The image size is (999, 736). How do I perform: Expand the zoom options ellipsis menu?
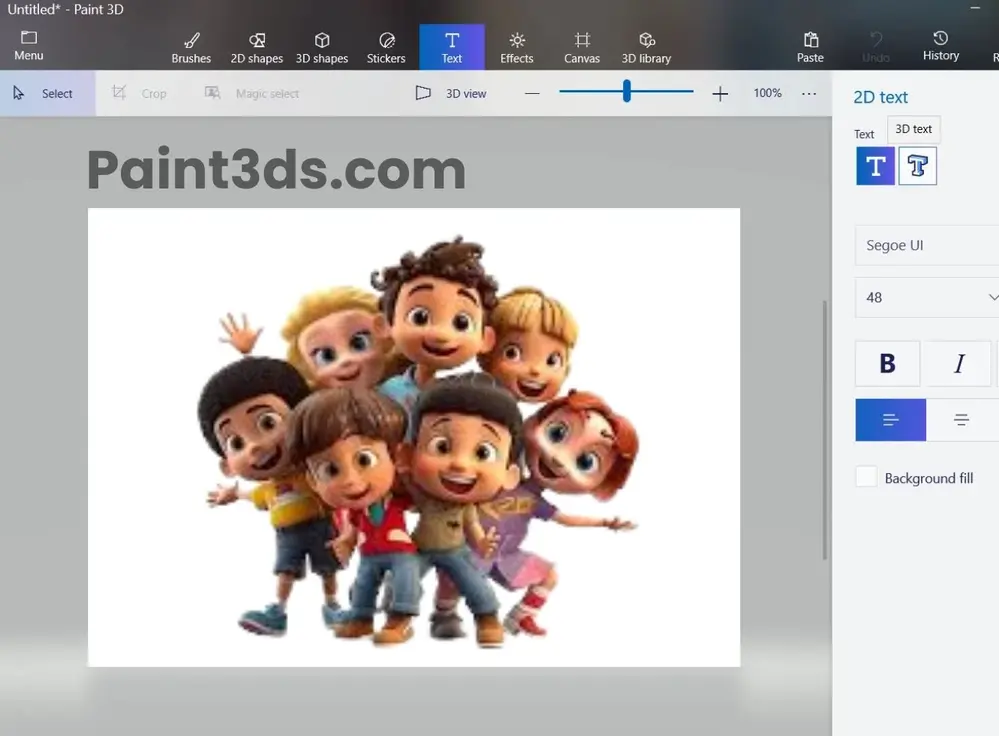(809, 93)
